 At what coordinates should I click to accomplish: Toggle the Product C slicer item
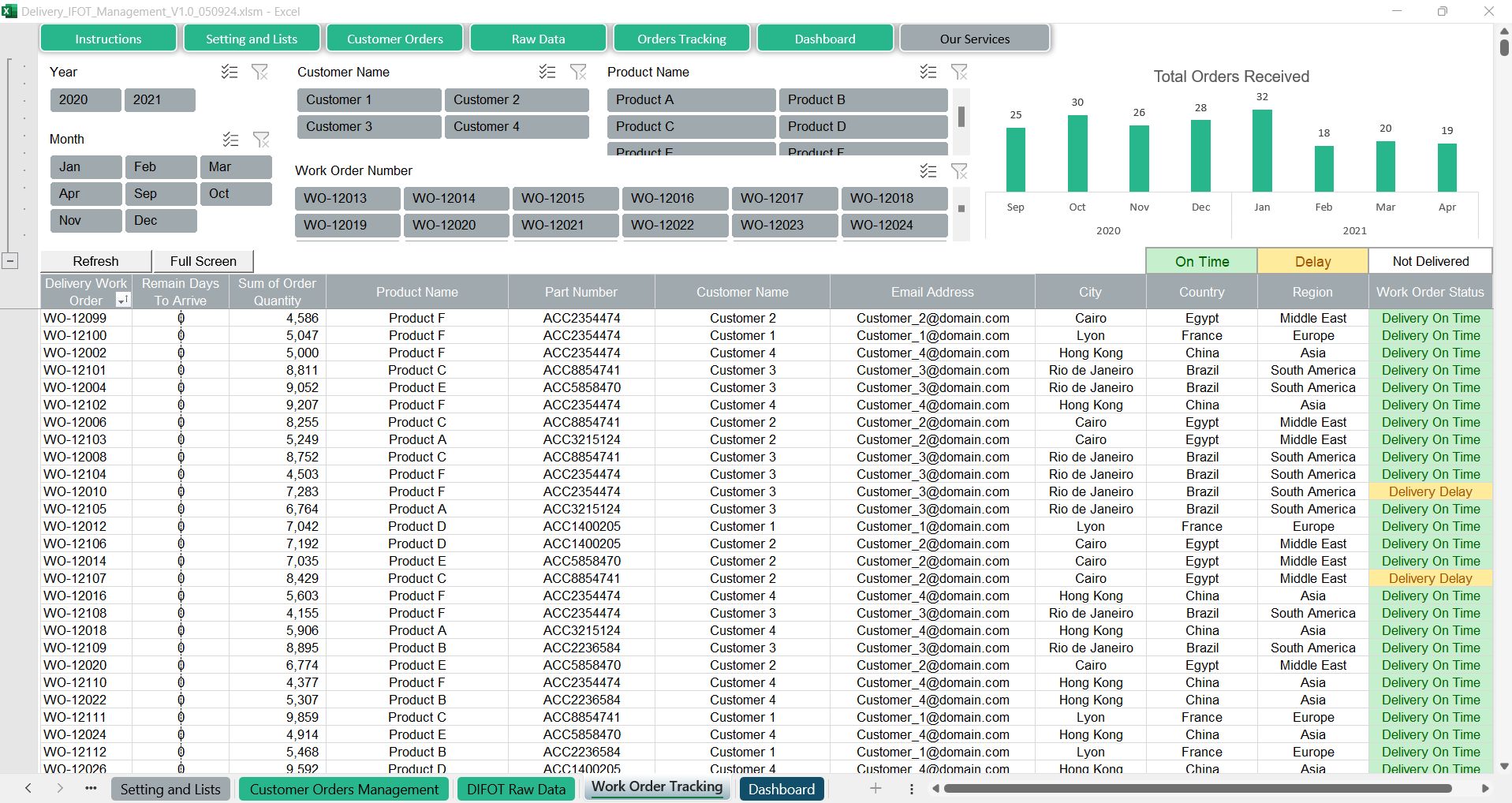(x=691, y=127)
